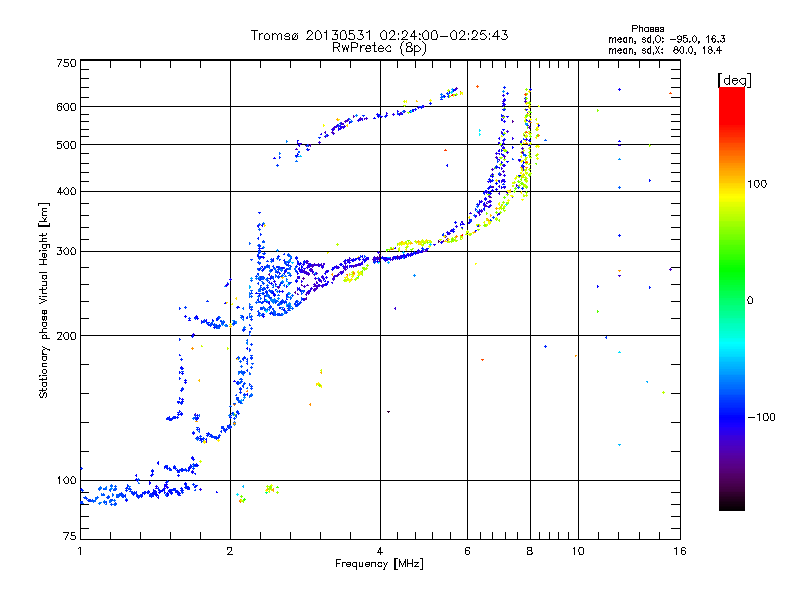Click the y-axis tick label "500"
Viewport: 800px width, 600px height.
click(x=66, y=145)
